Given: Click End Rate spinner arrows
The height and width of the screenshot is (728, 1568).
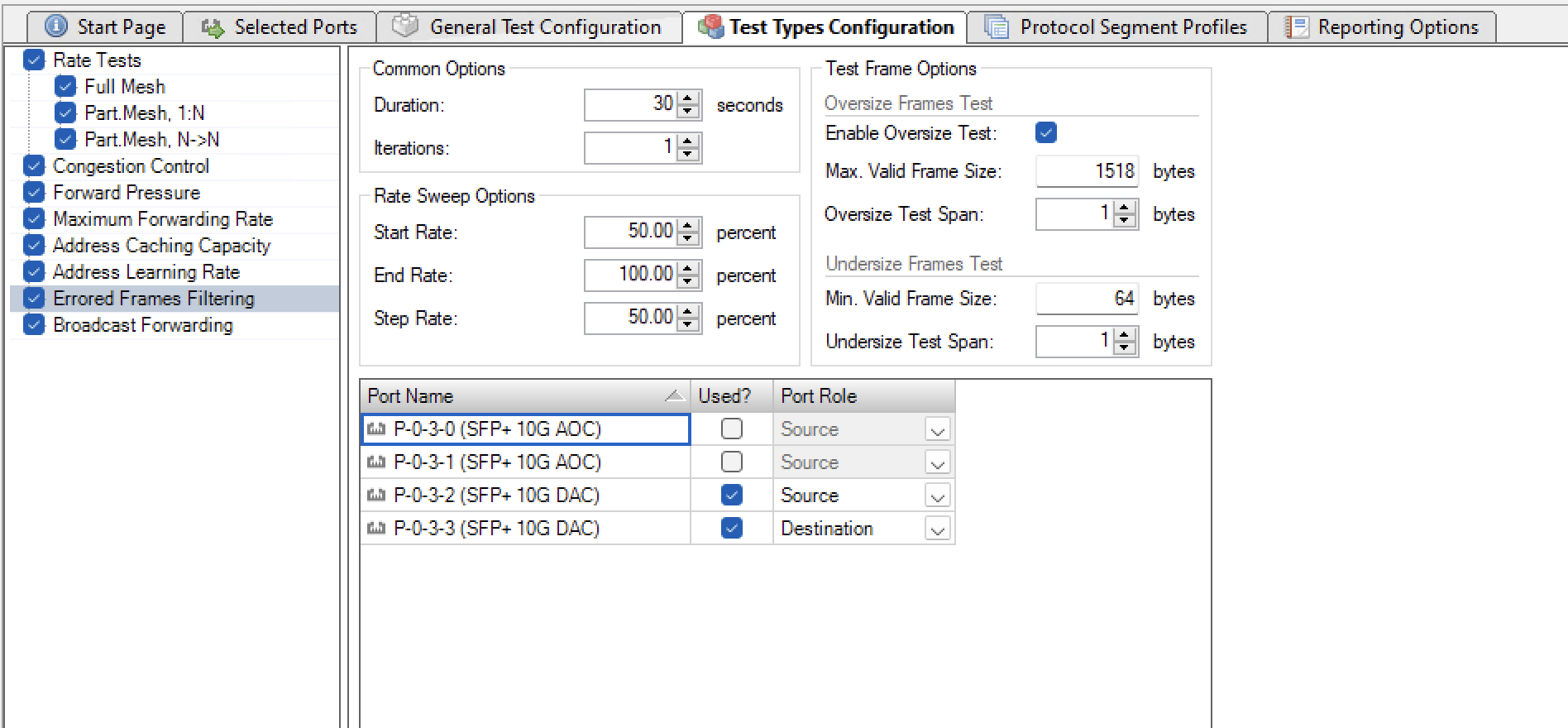Looking at the screenshot, I should pyautogui.click(x=688, y=275).
